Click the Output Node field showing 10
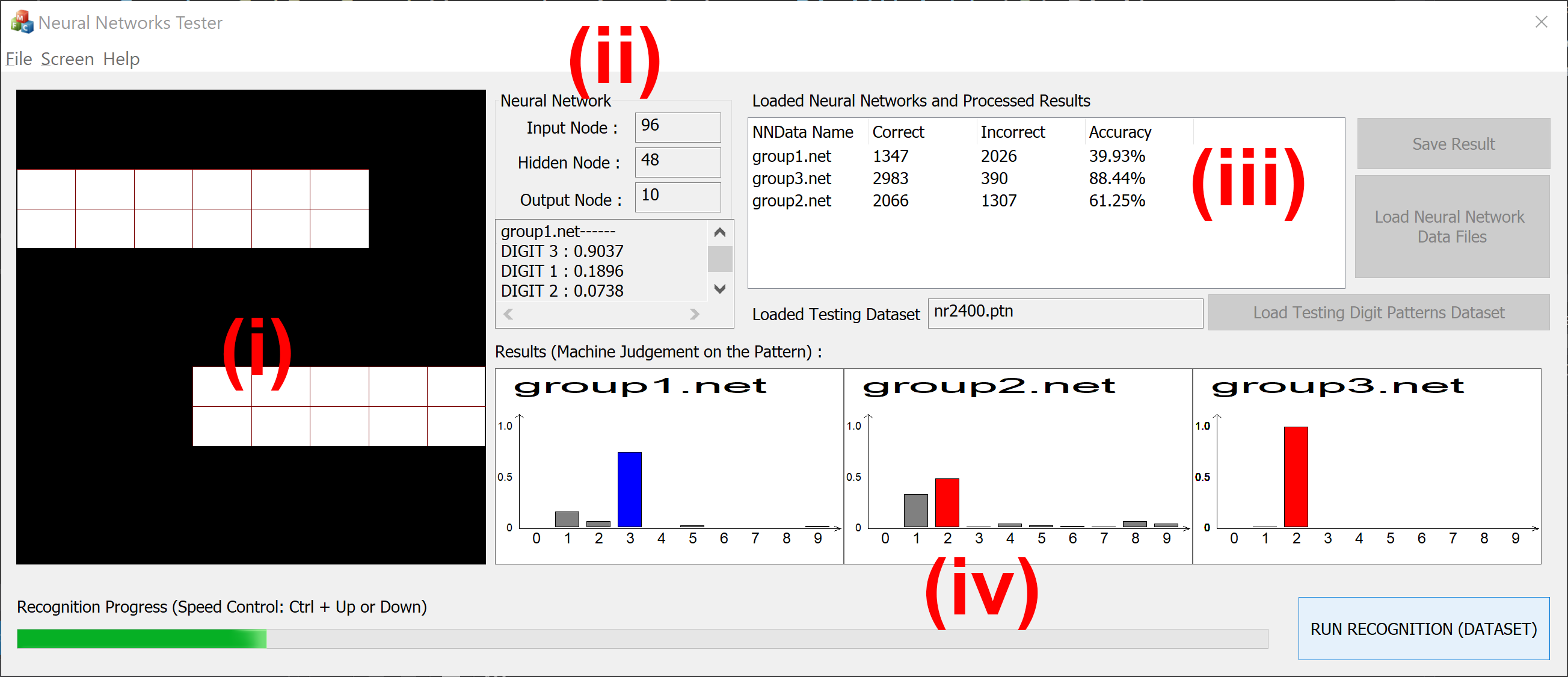 coord(677,197)
